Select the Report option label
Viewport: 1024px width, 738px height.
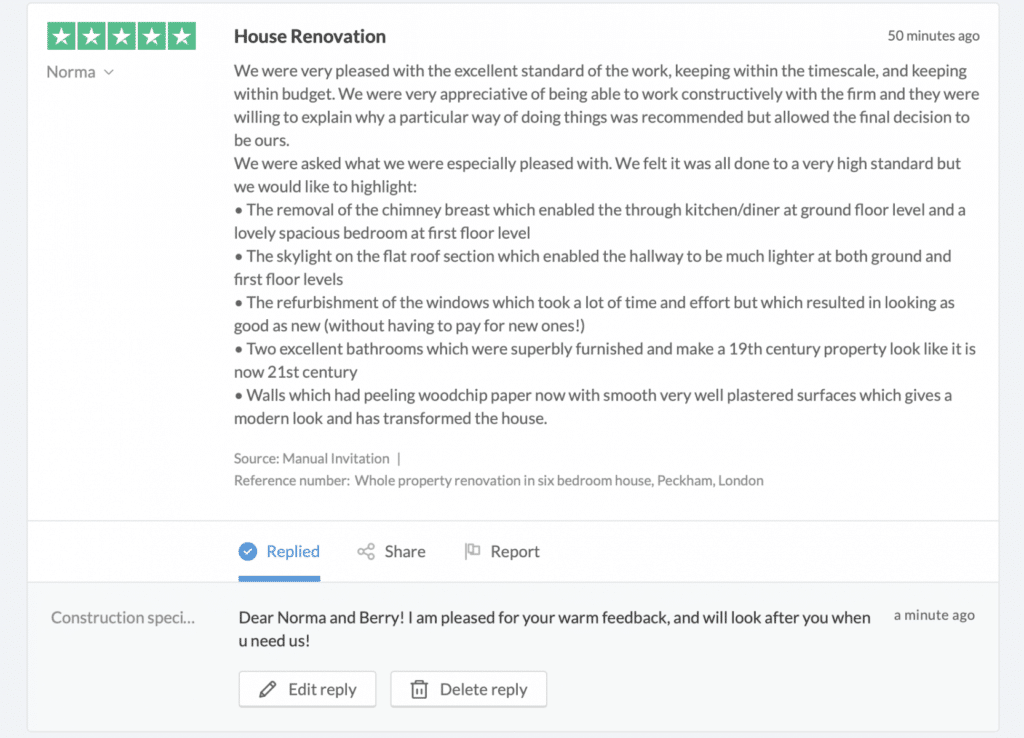click(x=514, y=551)
